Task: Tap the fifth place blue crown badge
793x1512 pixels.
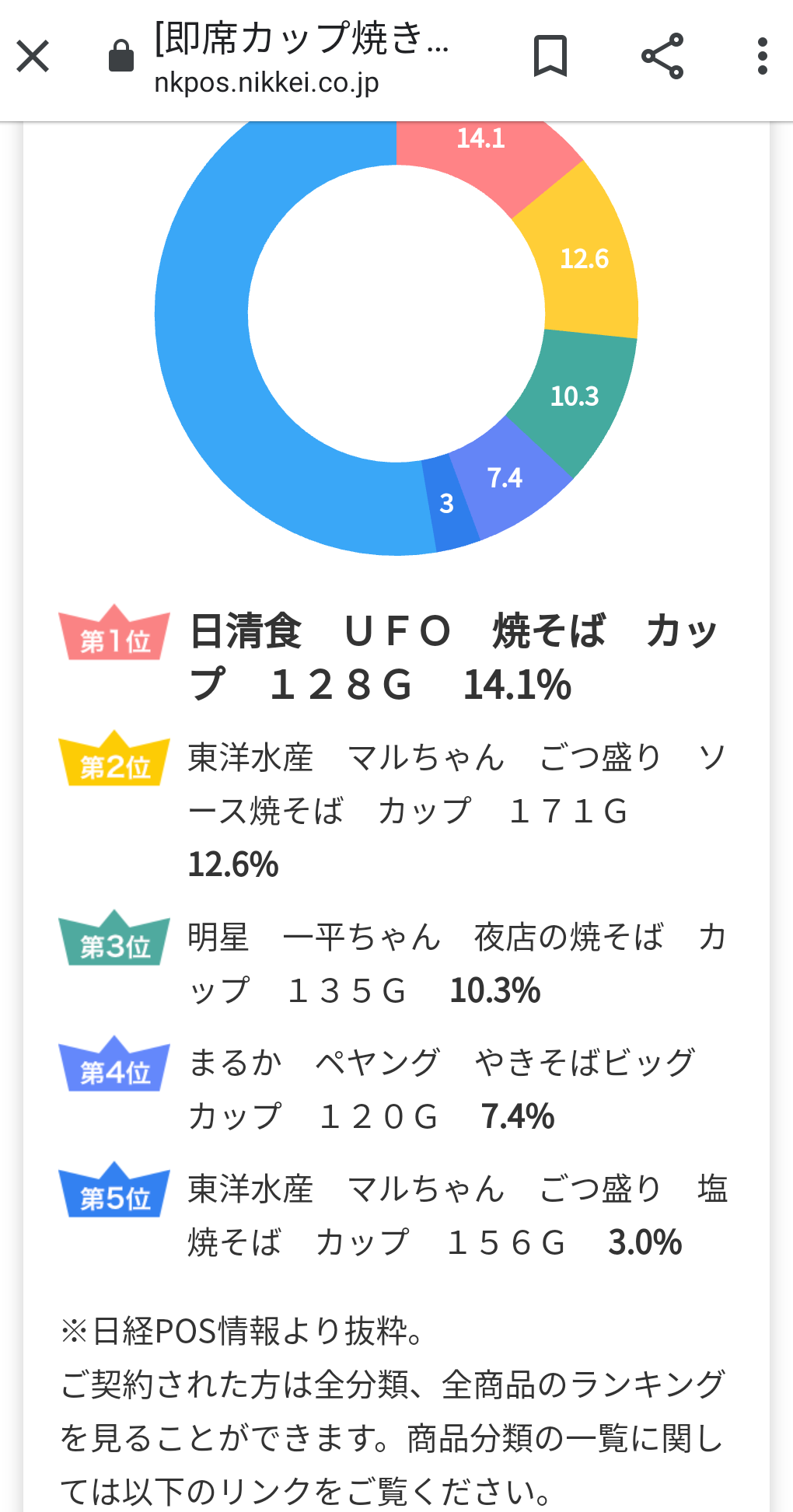Action: click(114, 1191)
